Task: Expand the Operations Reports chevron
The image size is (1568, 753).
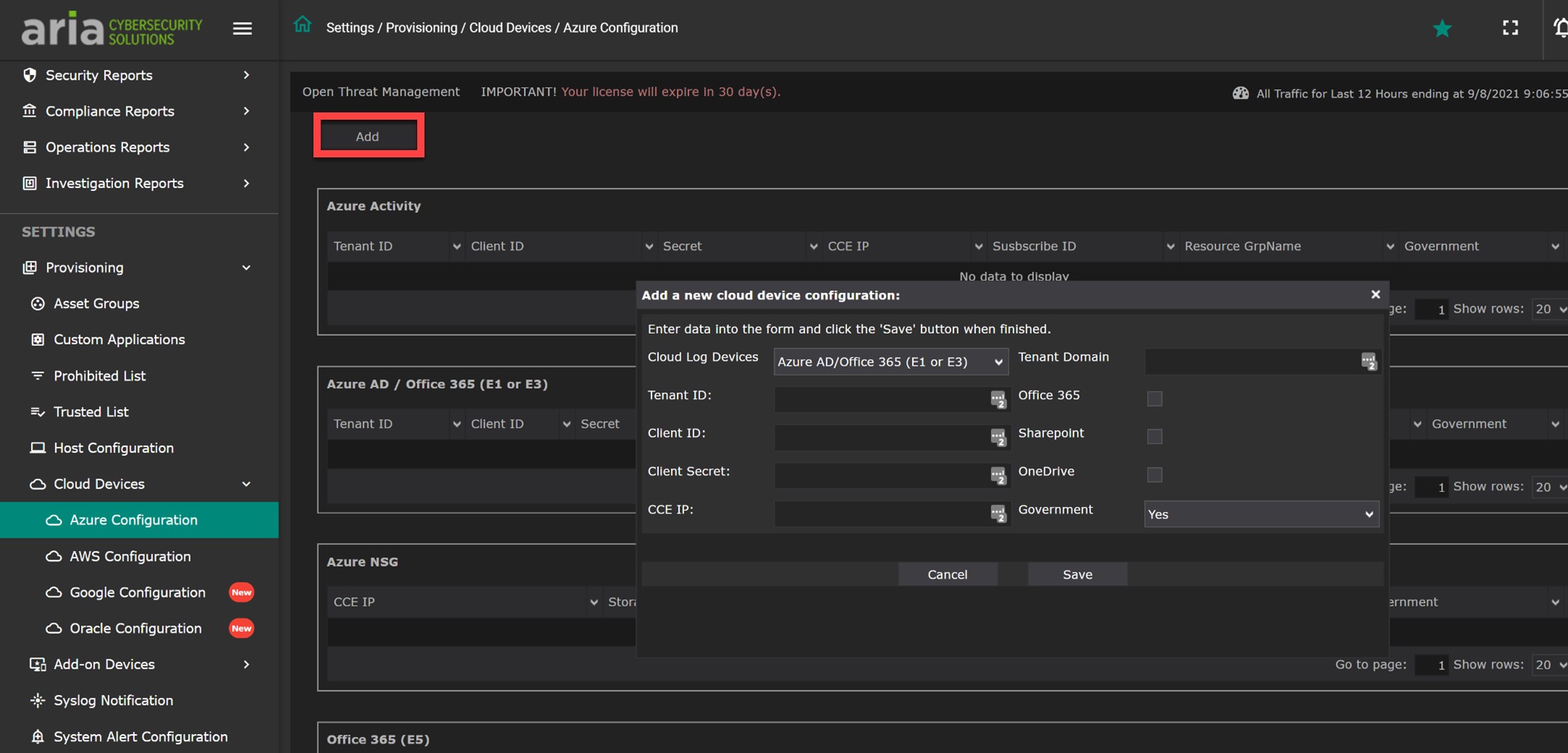Action: [x=247, y=147]
